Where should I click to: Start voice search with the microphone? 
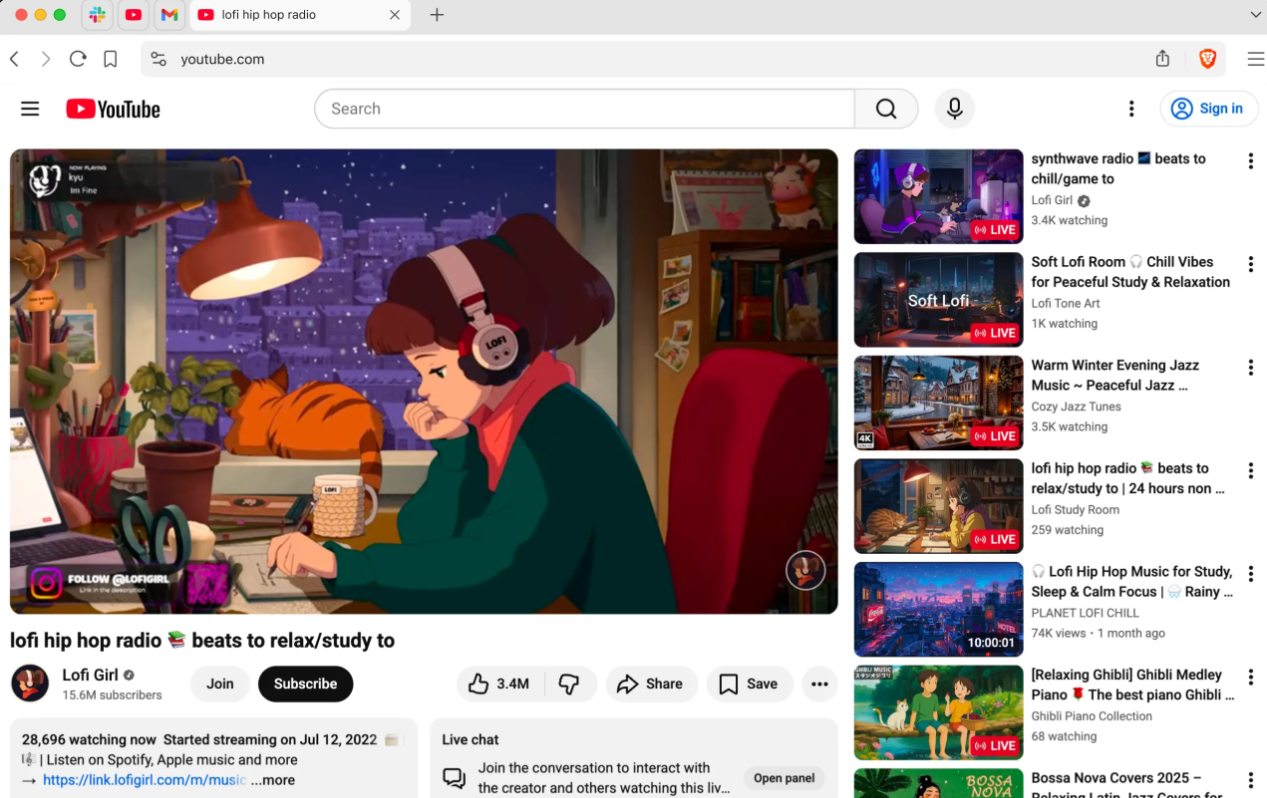point(954,109)
